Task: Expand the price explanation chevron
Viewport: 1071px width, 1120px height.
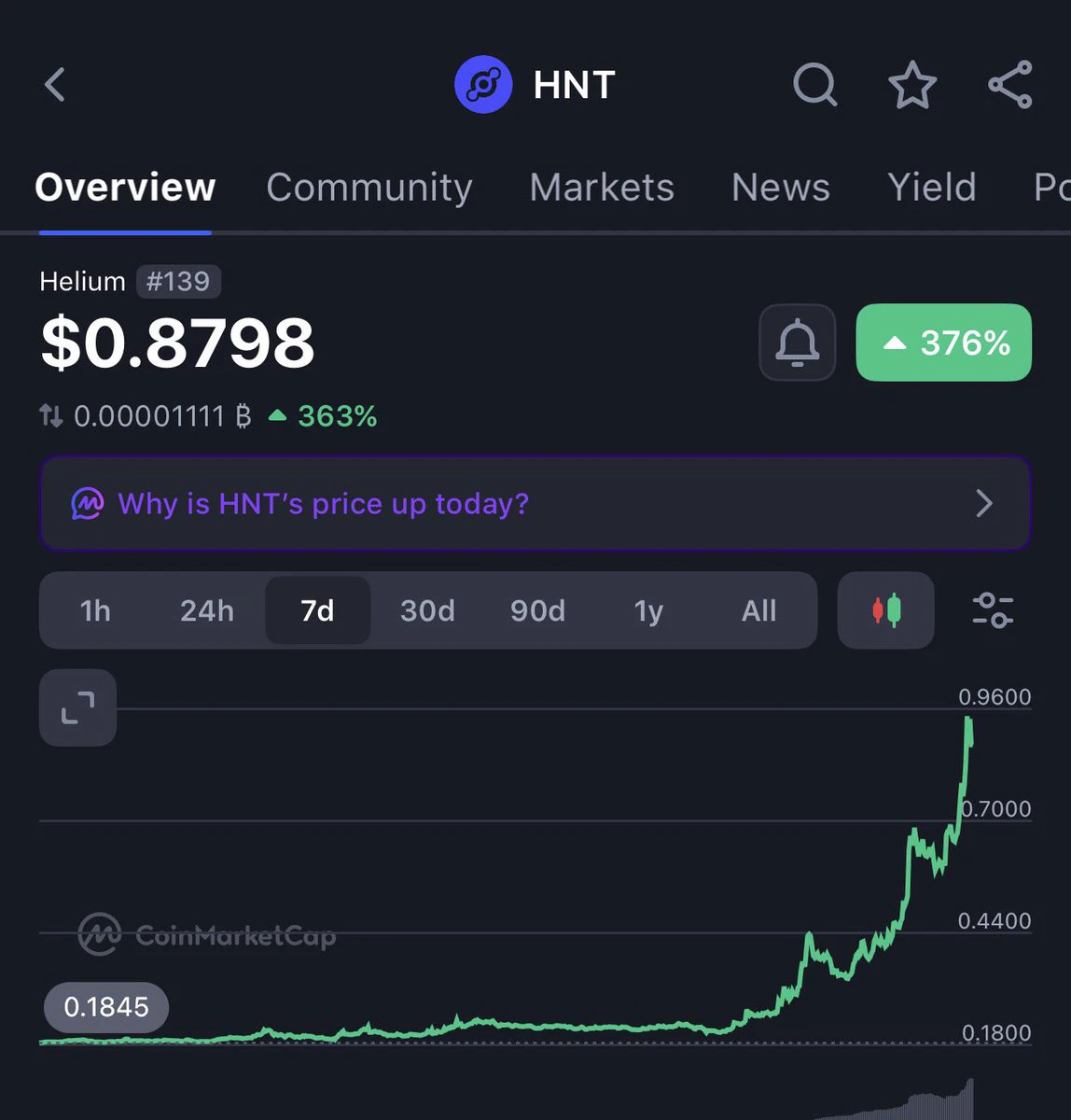Action: [x=984, y=503]
